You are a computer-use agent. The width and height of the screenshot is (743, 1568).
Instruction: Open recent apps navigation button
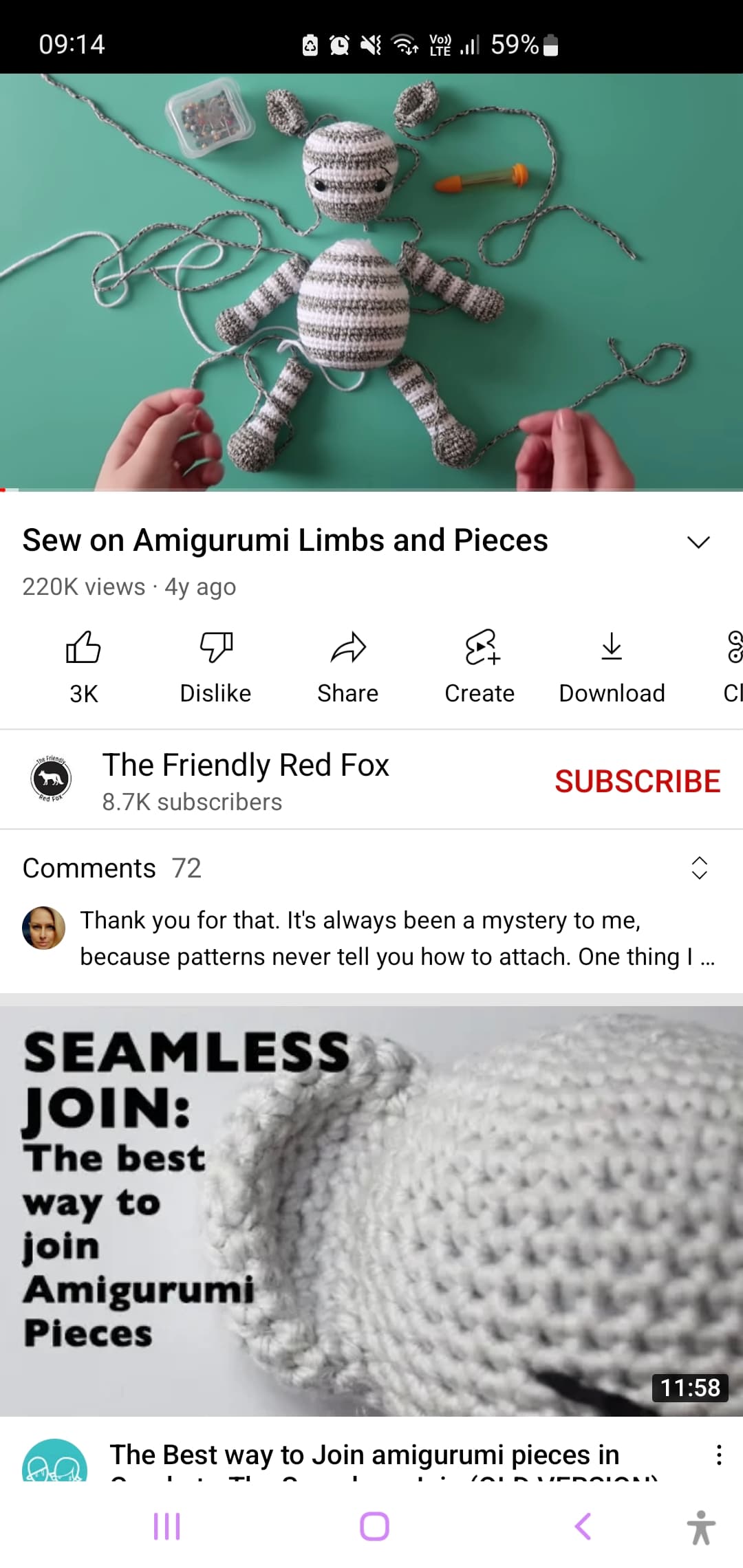pyautogui.click(x=167, y=1526)
